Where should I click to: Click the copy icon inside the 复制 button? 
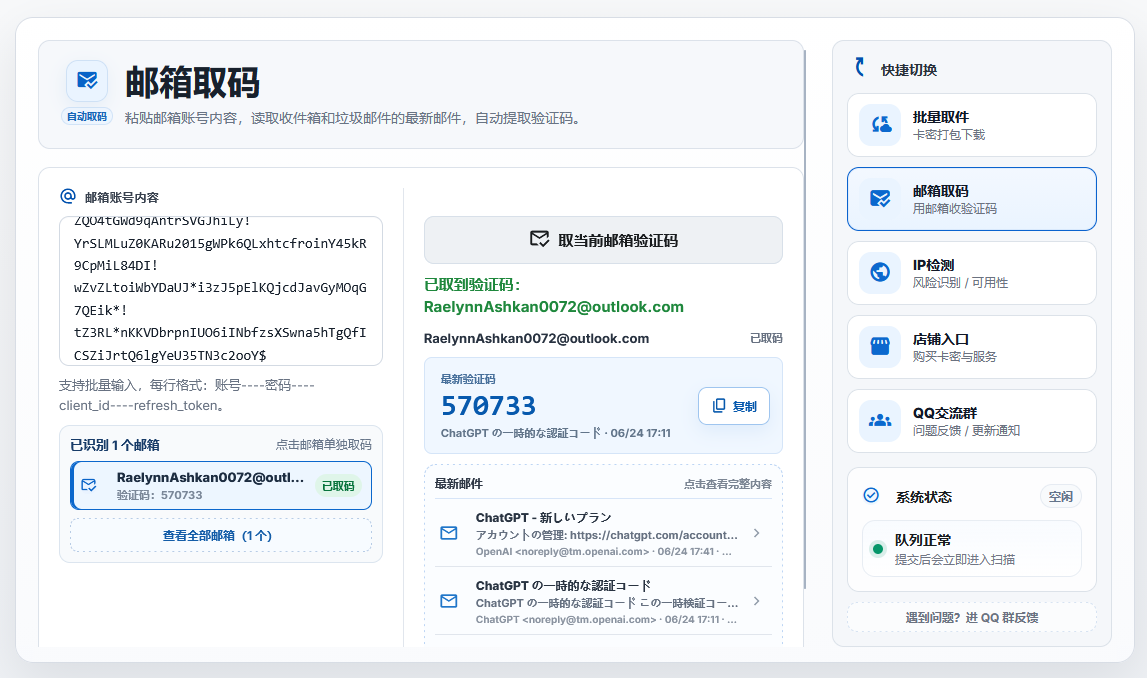719,405
